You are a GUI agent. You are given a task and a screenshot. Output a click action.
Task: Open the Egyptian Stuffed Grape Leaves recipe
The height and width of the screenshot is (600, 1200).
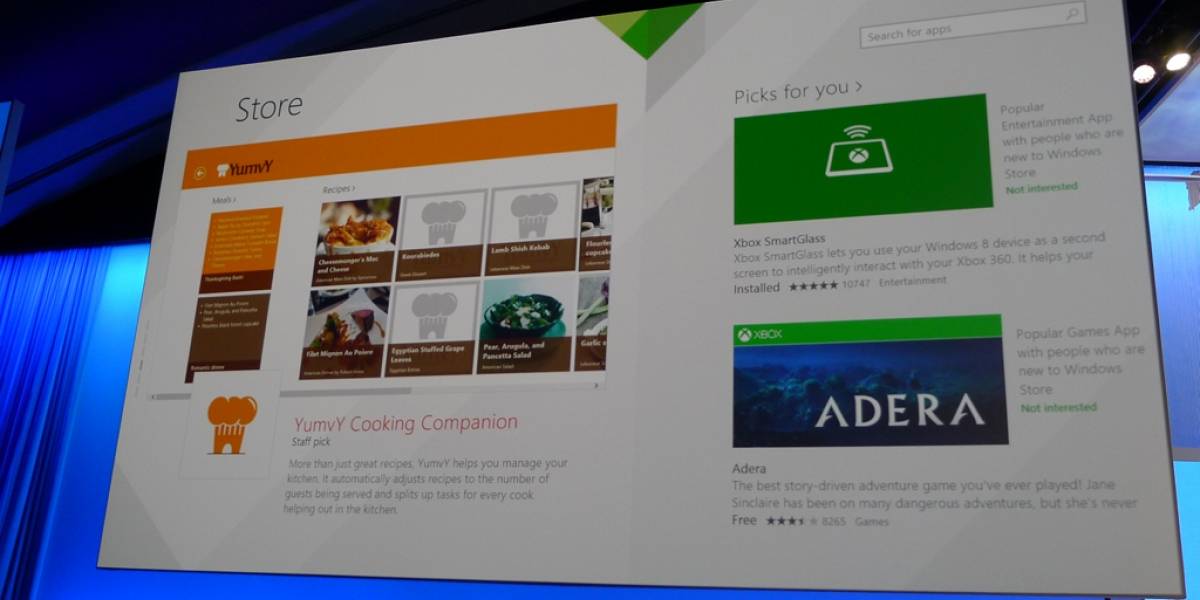click(x=433, y=329)
